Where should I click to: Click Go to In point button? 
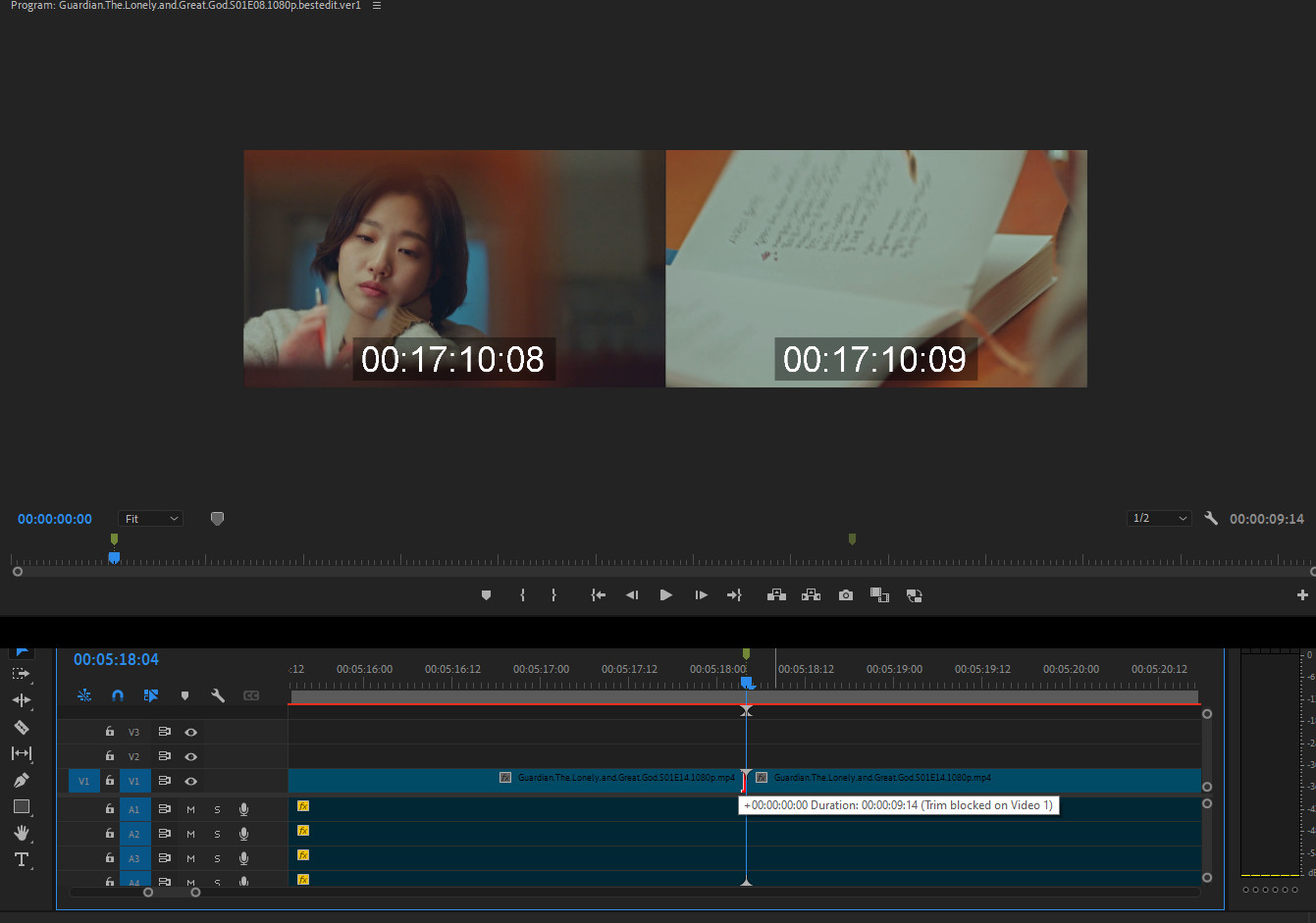pos(598,595)
